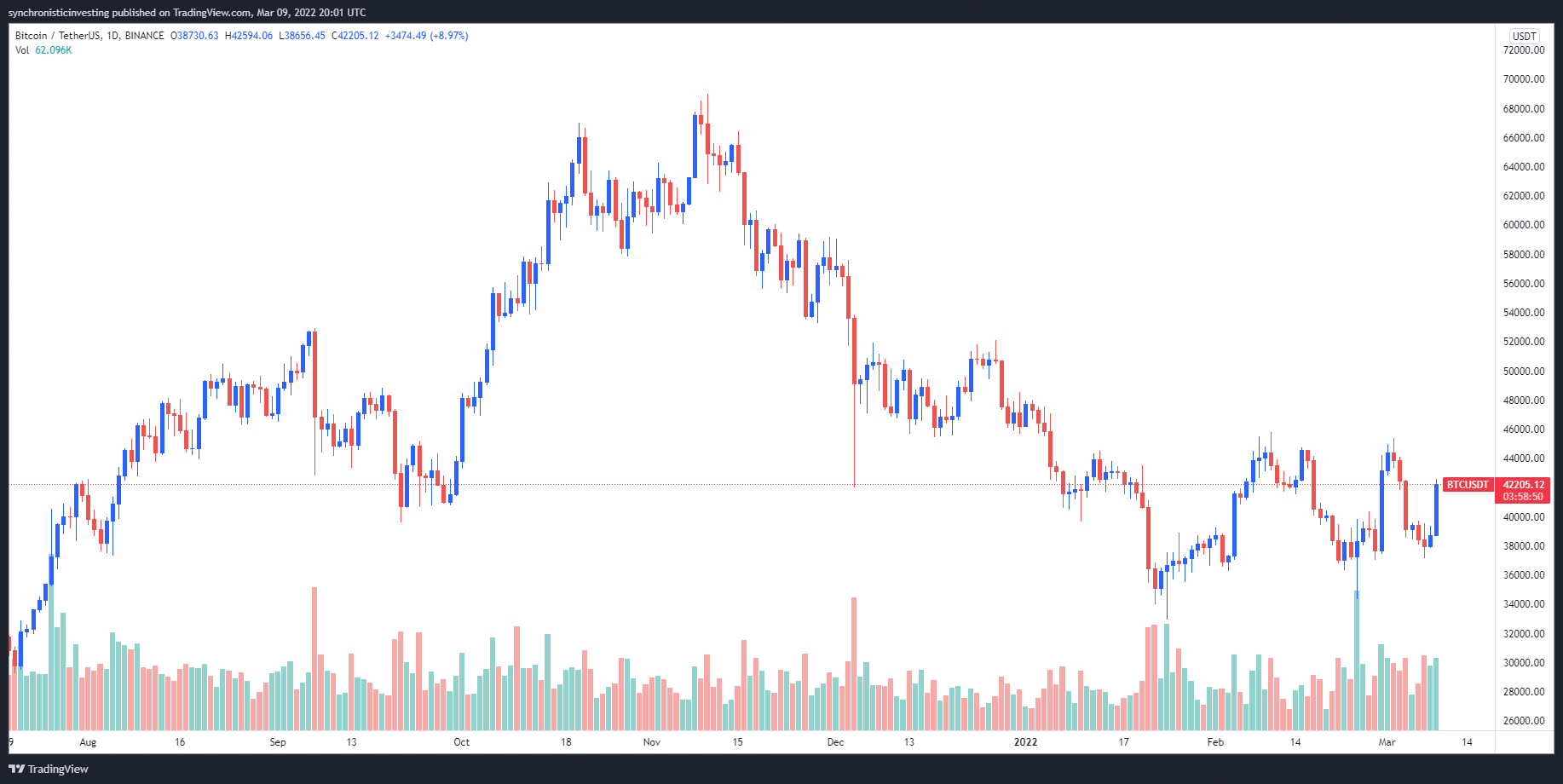Click the tall blue late-February volume bar
The width and height of the screenshot is (1563, 784).
tap(1357, 660)
